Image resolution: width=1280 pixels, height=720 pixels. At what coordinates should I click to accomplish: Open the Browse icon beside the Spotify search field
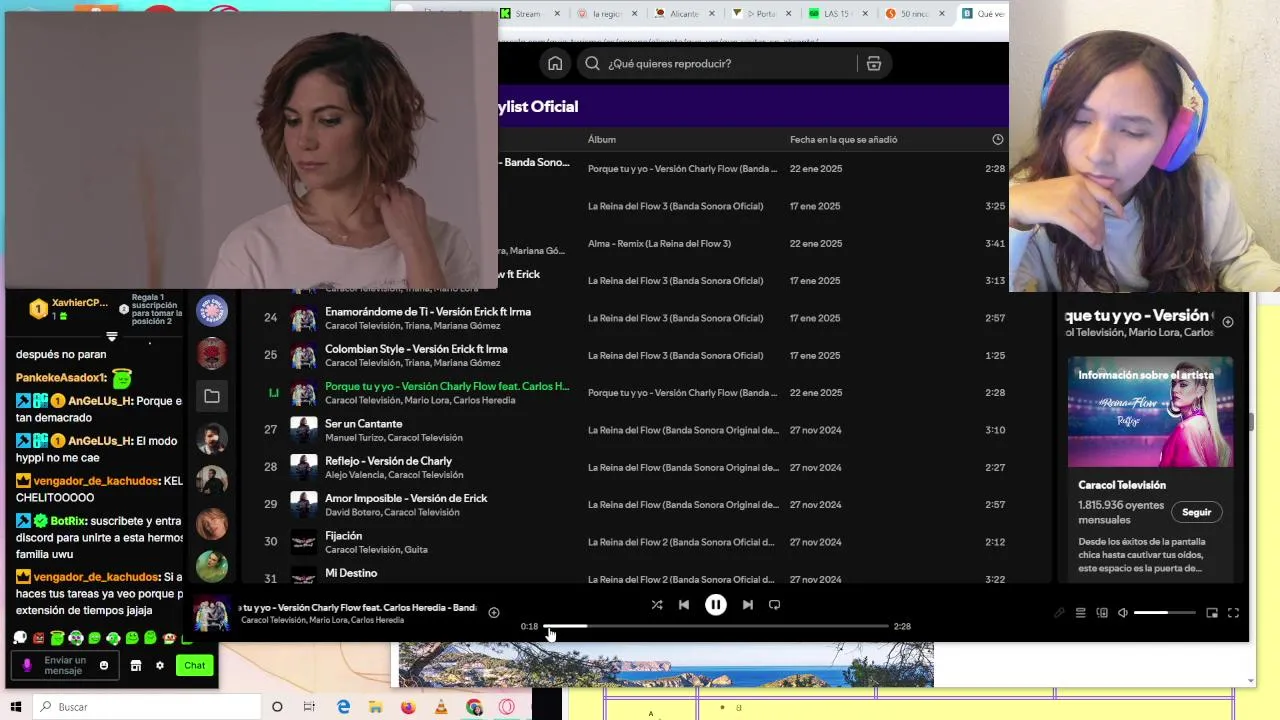(873, 63)
